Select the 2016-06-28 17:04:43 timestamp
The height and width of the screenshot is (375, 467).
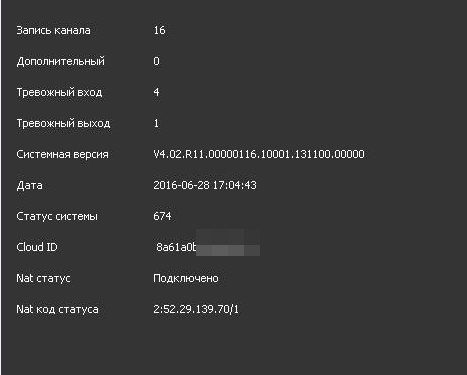pos(205,185)
